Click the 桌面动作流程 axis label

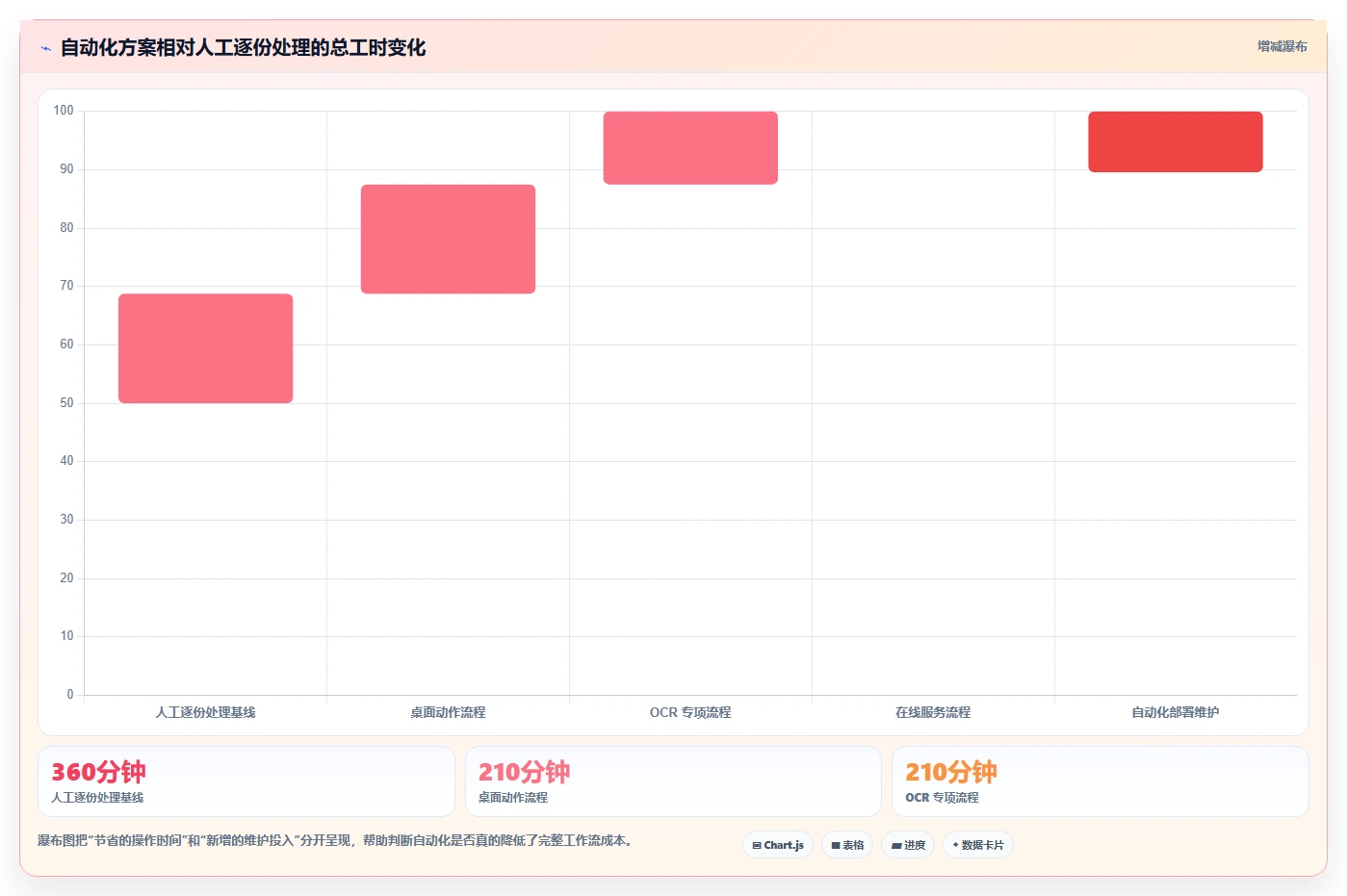(448, 712)
